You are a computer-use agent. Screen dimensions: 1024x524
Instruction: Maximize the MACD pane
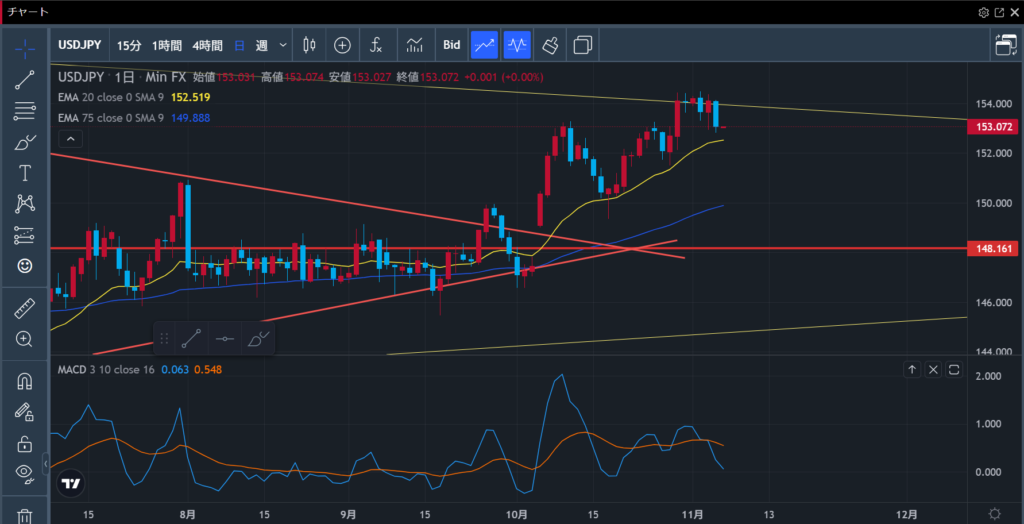coord(954,370)
